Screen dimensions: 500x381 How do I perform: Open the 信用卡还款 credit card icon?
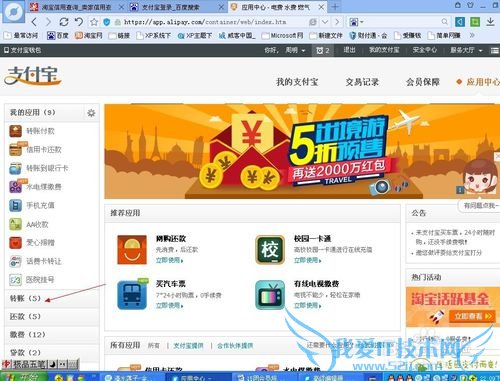pos(15,149)
